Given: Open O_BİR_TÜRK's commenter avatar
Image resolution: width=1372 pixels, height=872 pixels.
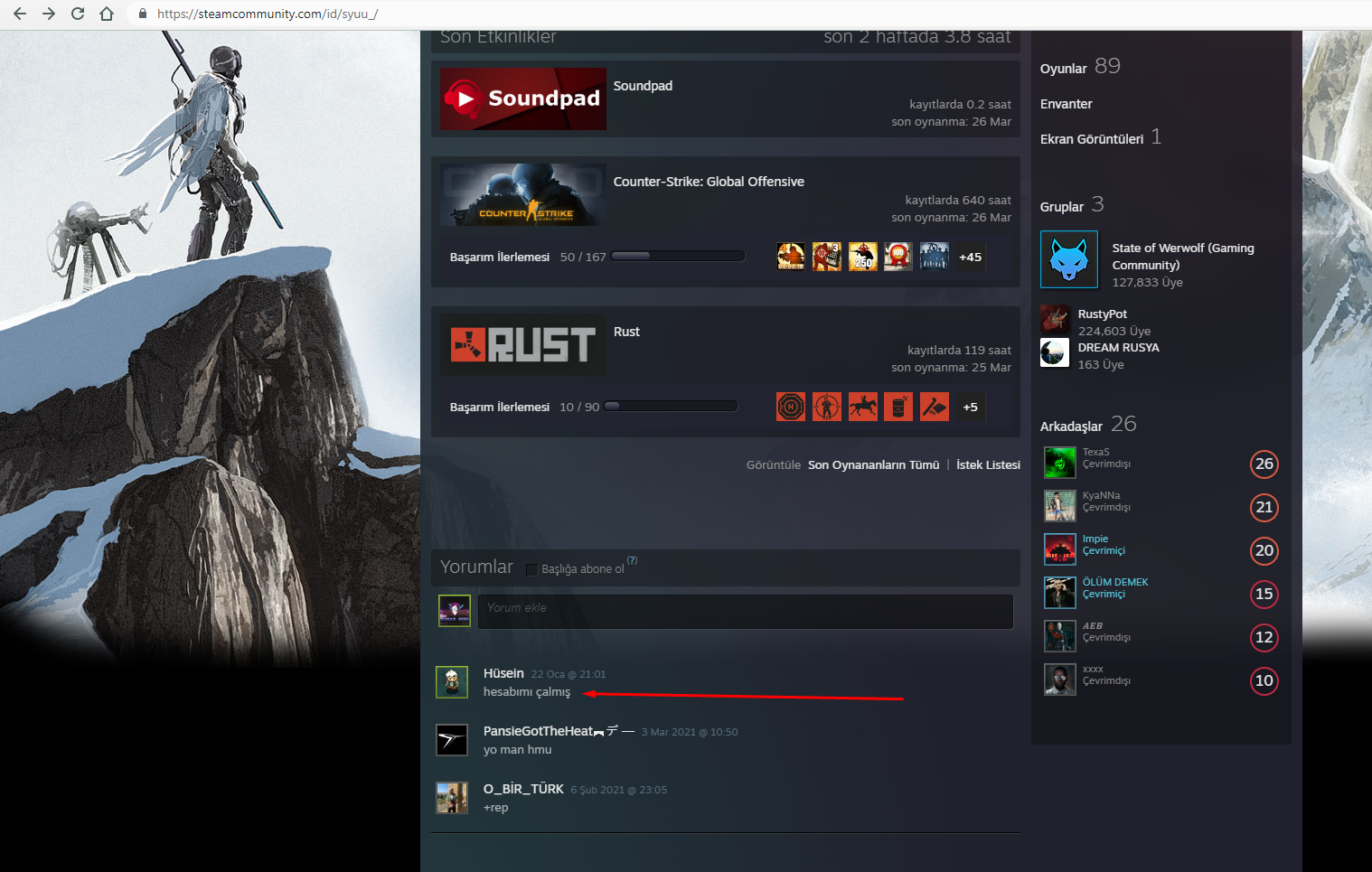Looking at the screenshot, I should tap(452, 798).
